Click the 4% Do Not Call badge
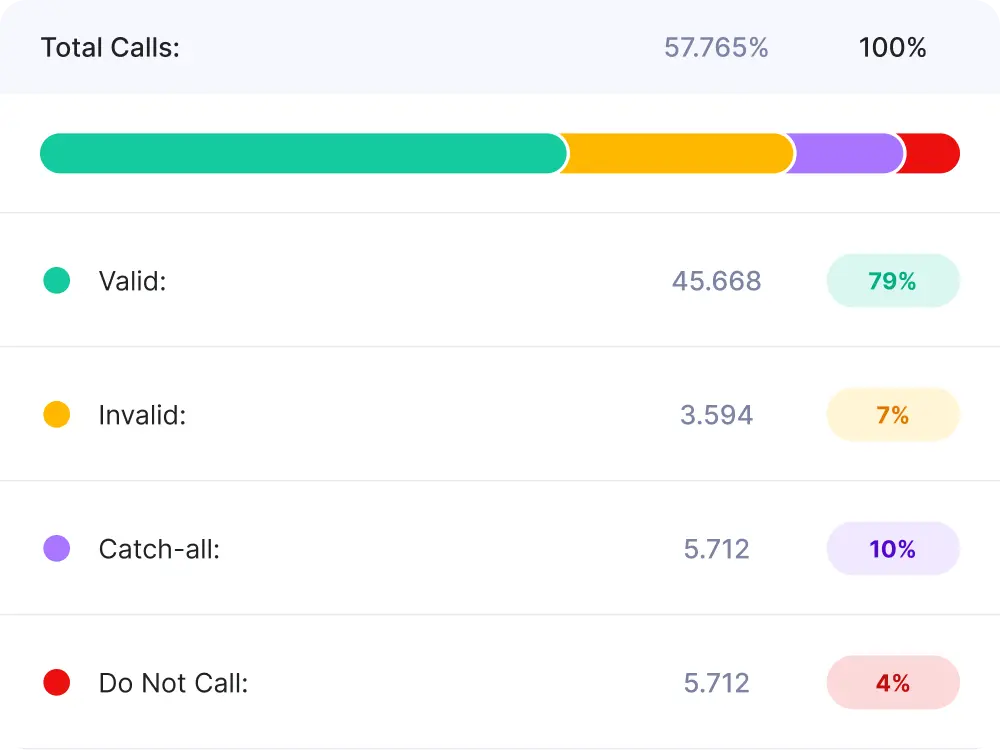The image size is (1000, 750). tap(892, 683)
